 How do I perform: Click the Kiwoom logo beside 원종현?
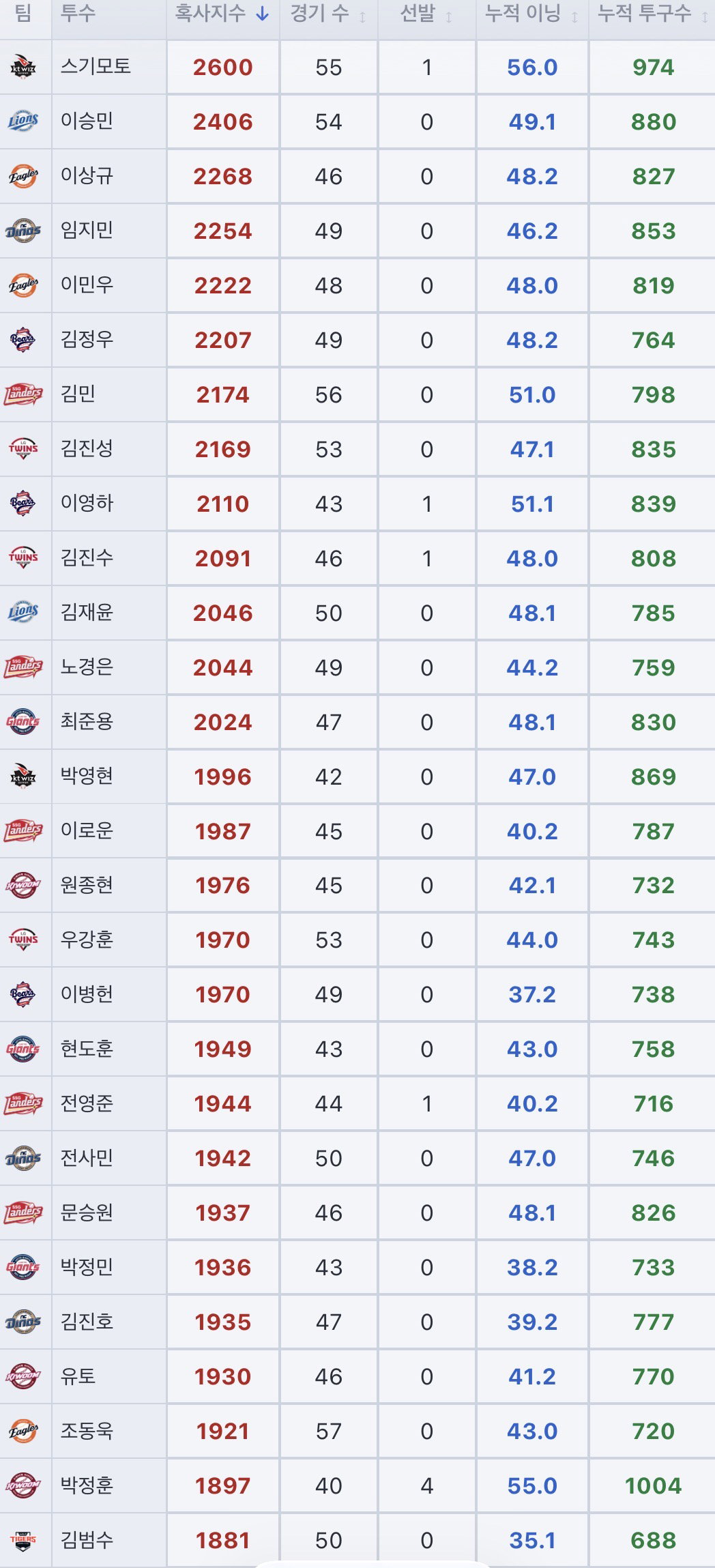coord(23,885)
